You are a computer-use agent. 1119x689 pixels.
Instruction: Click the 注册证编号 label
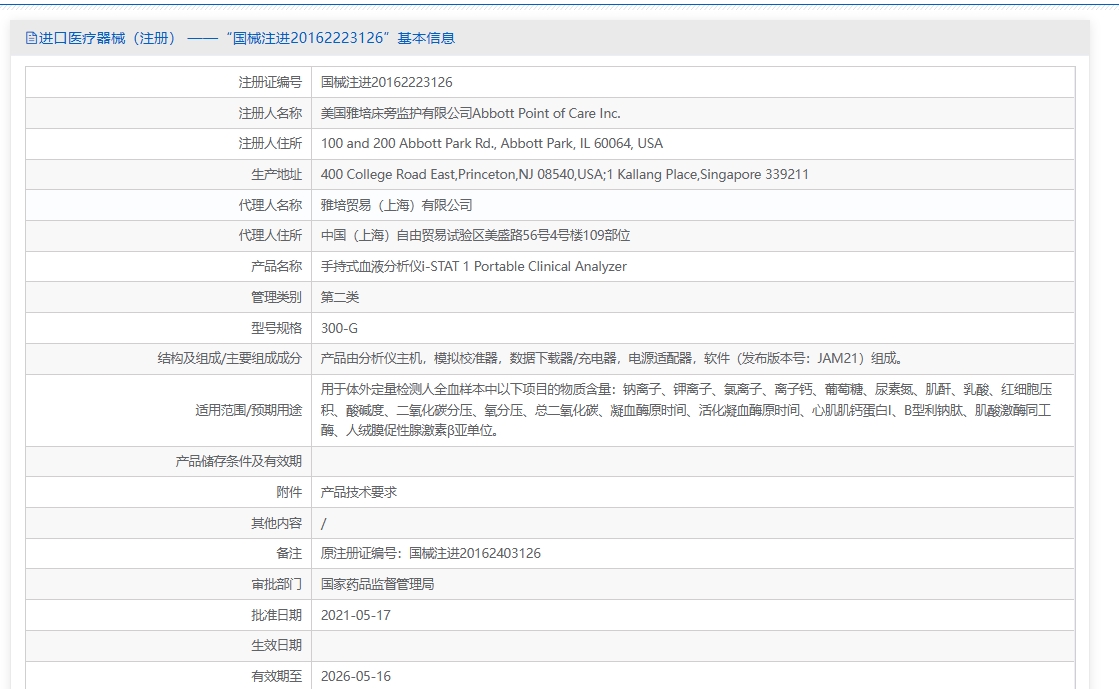tap(270, 82)
